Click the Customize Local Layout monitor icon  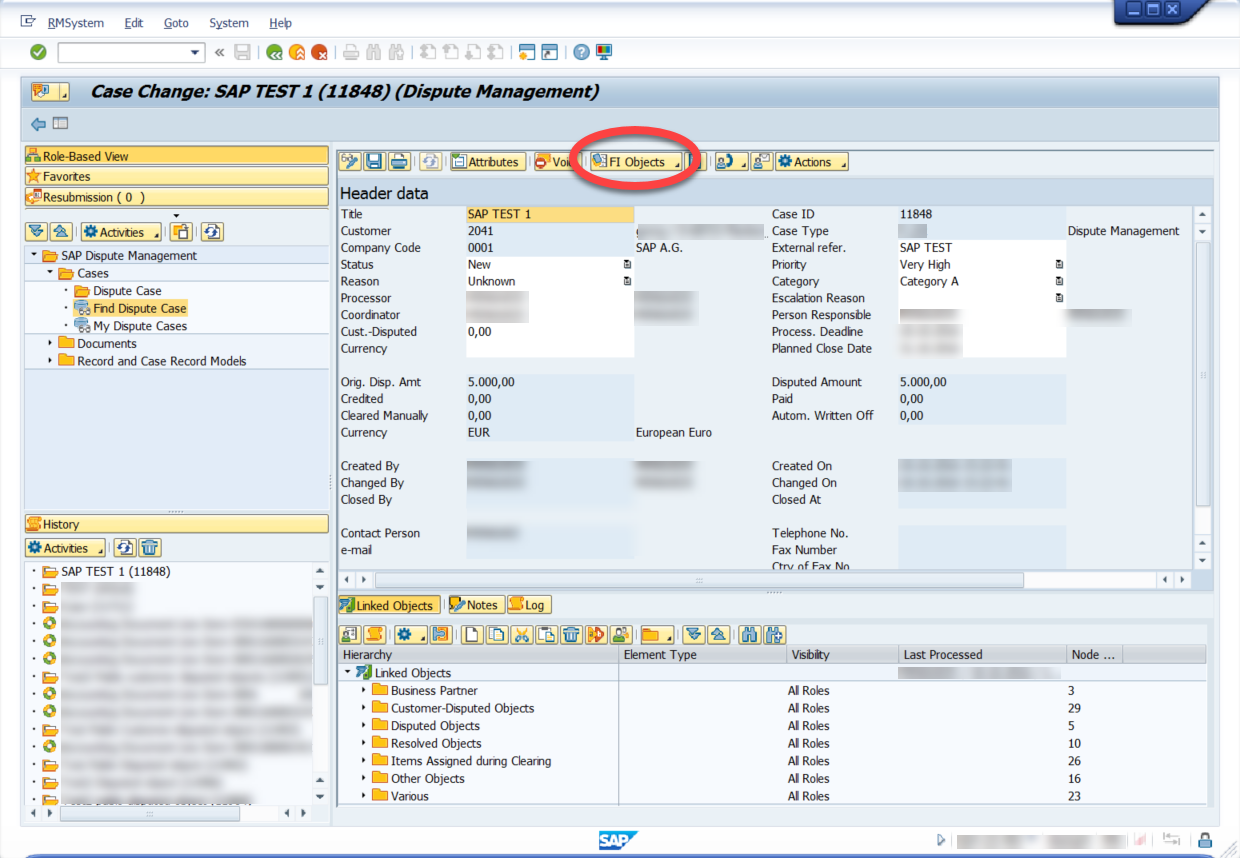click(x=604, y=52)
